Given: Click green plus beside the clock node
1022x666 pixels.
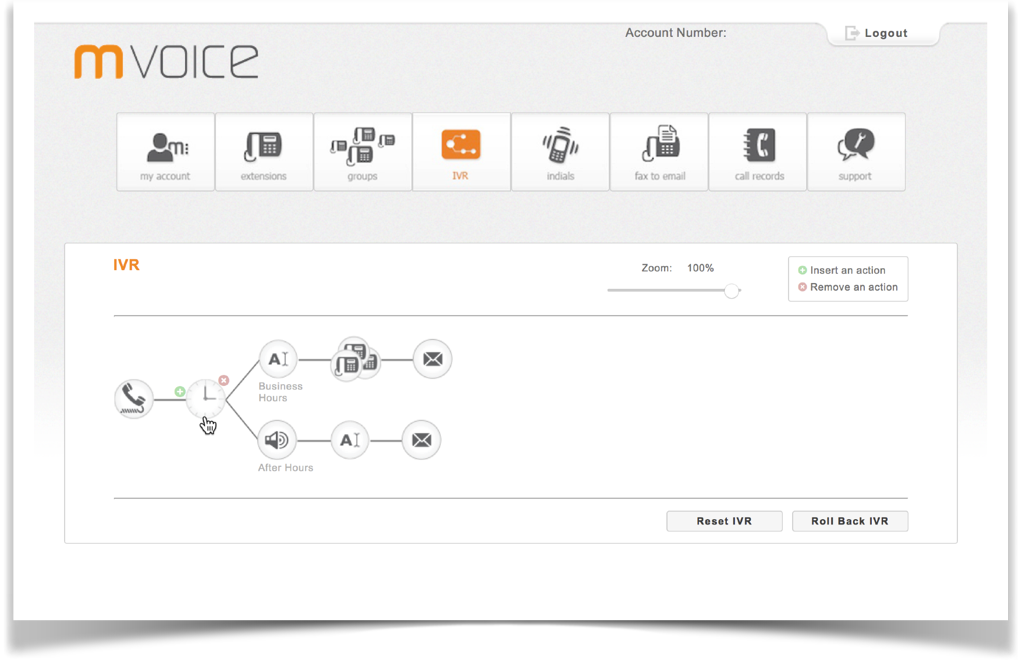Looking at the screenshot, I should tap(180, 391).
